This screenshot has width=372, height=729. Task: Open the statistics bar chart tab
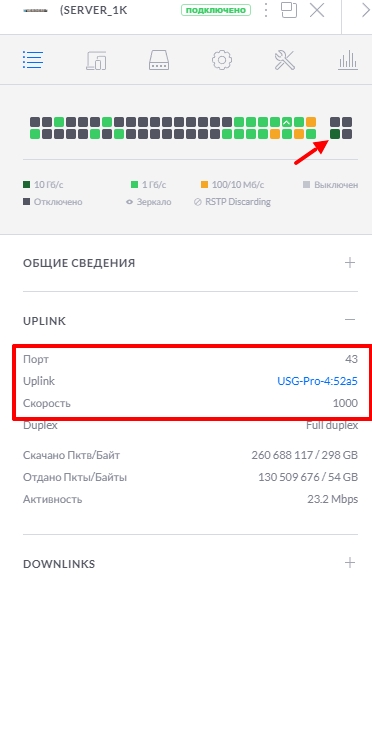pyautogui.click(x=348, y=60)
